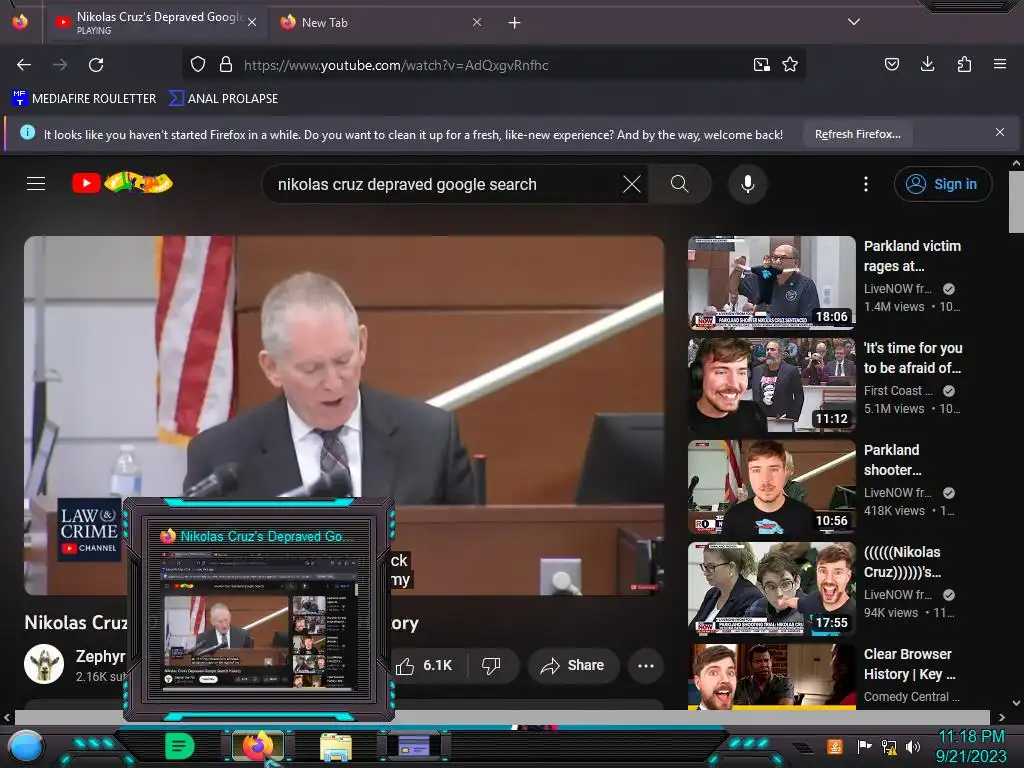
Task: Open the Firefox application hamburger menu
Action: 1000,64
